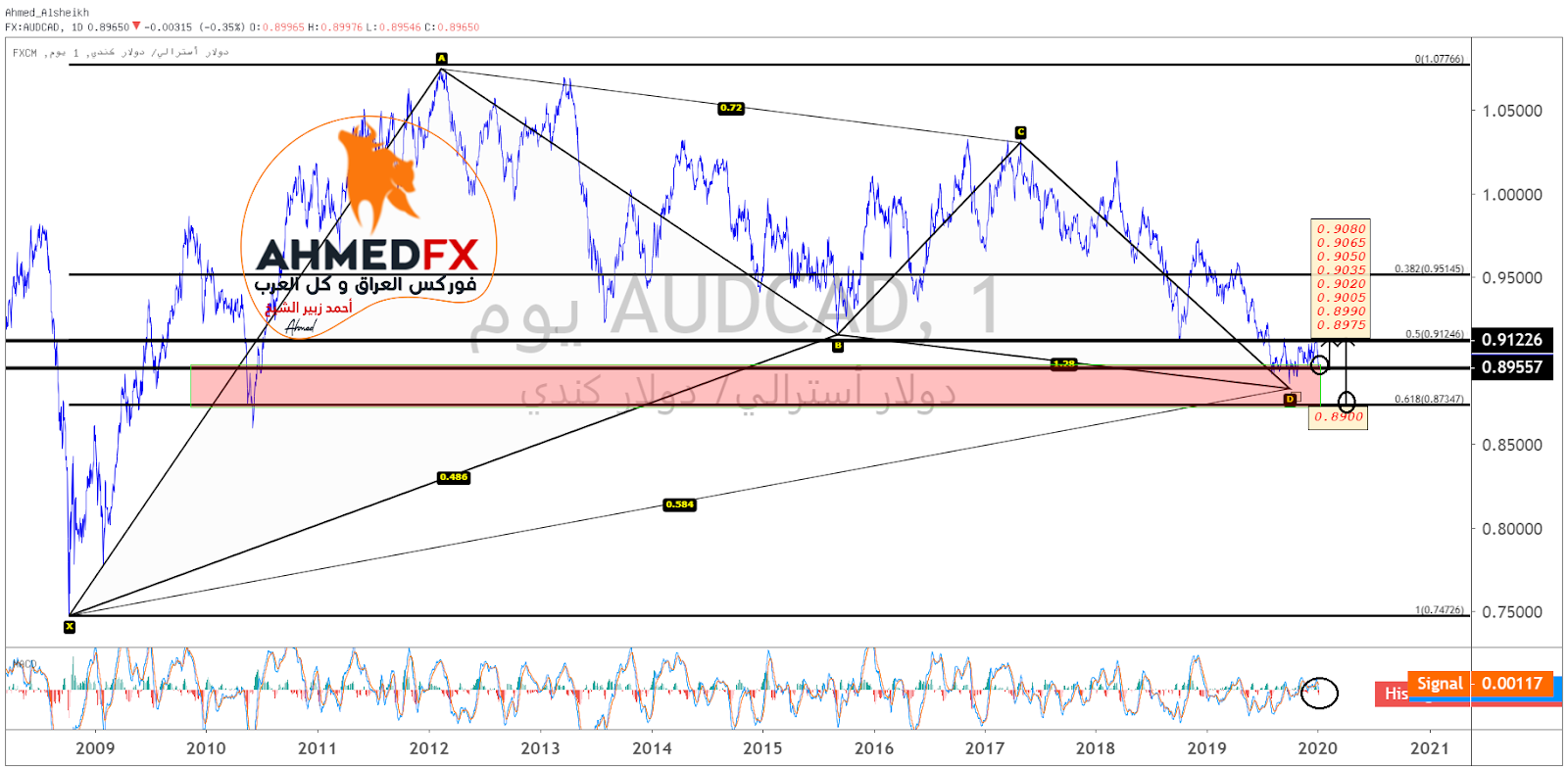
Task: Click the red His histogram label
Action: [x=1393, y=694]
